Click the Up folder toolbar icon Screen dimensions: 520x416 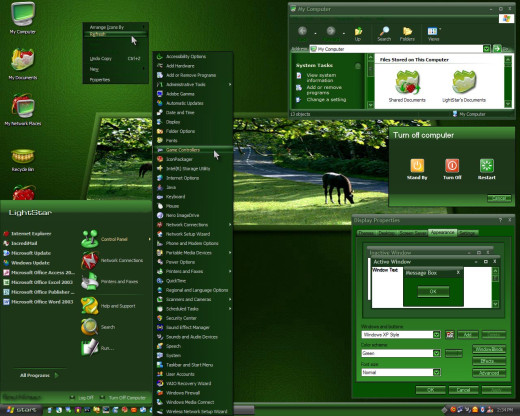pyautogui.click(x=358, y=34)
